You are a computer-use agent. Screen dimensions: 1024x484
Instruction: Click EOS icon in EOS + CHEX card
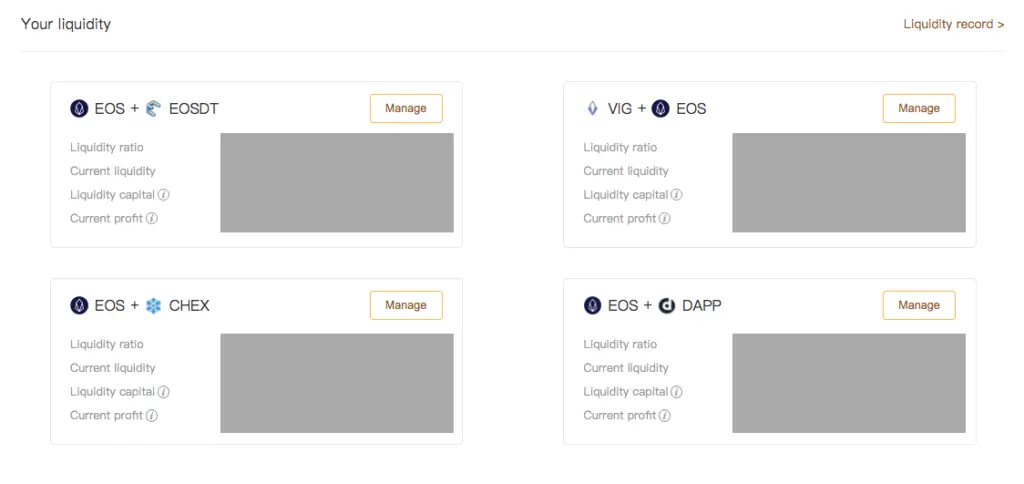pos(79,305)
